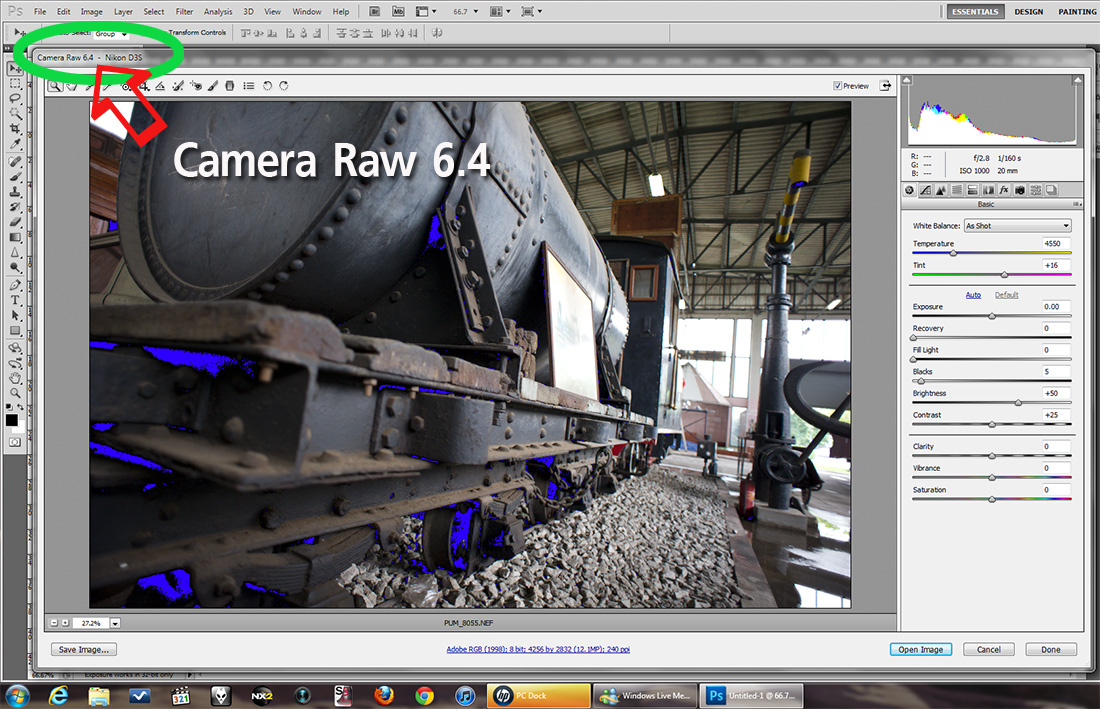
Task: Click the Open Image button
Action: pos(920,649)
